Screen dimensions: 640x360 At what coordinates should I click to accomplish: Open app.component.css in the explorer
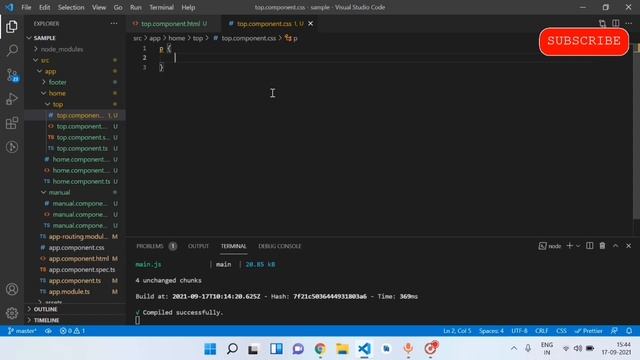click(x=76, y=247)
